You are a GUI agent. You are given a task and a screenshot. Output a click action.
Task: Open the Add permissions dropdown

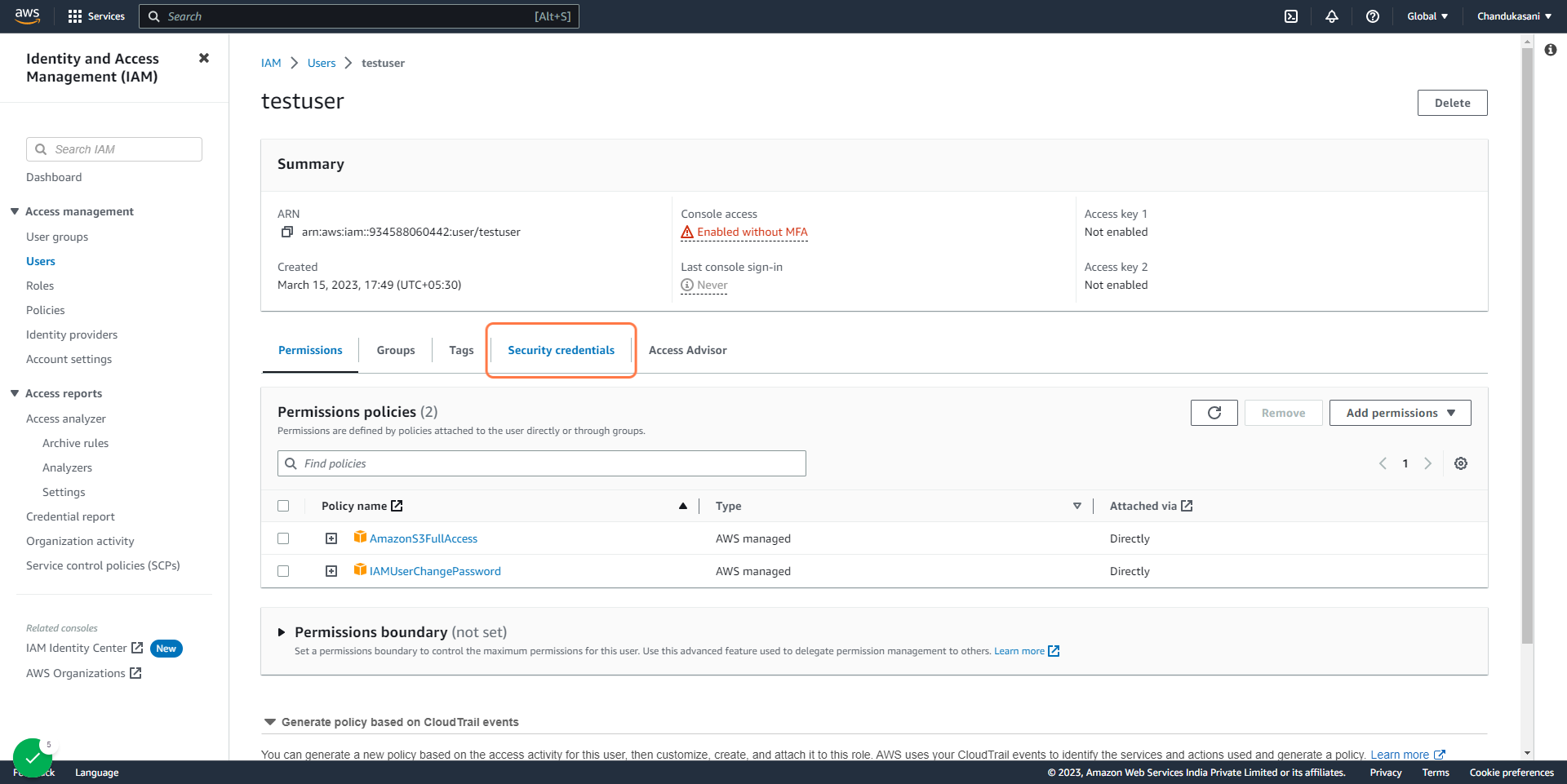pyautogui.click(x=1400, y=413)
